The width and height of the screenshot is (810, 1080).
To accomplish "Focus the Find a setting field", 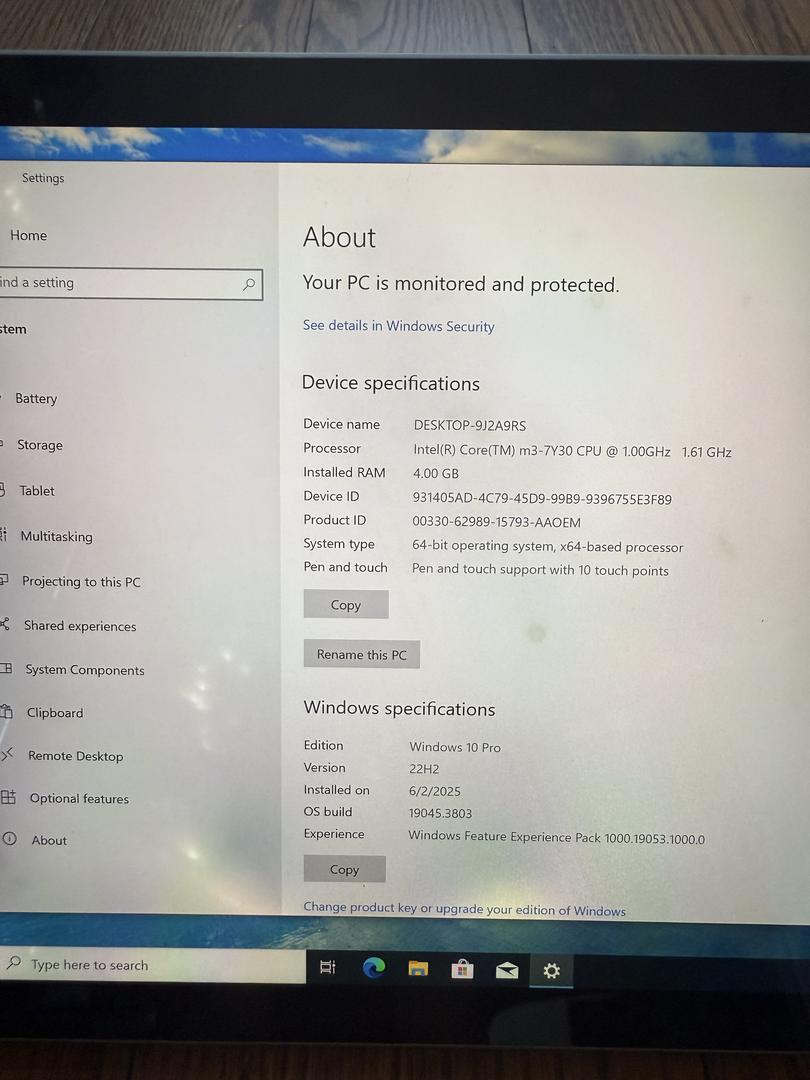I will pyautogui.click(x=131, y=283).
